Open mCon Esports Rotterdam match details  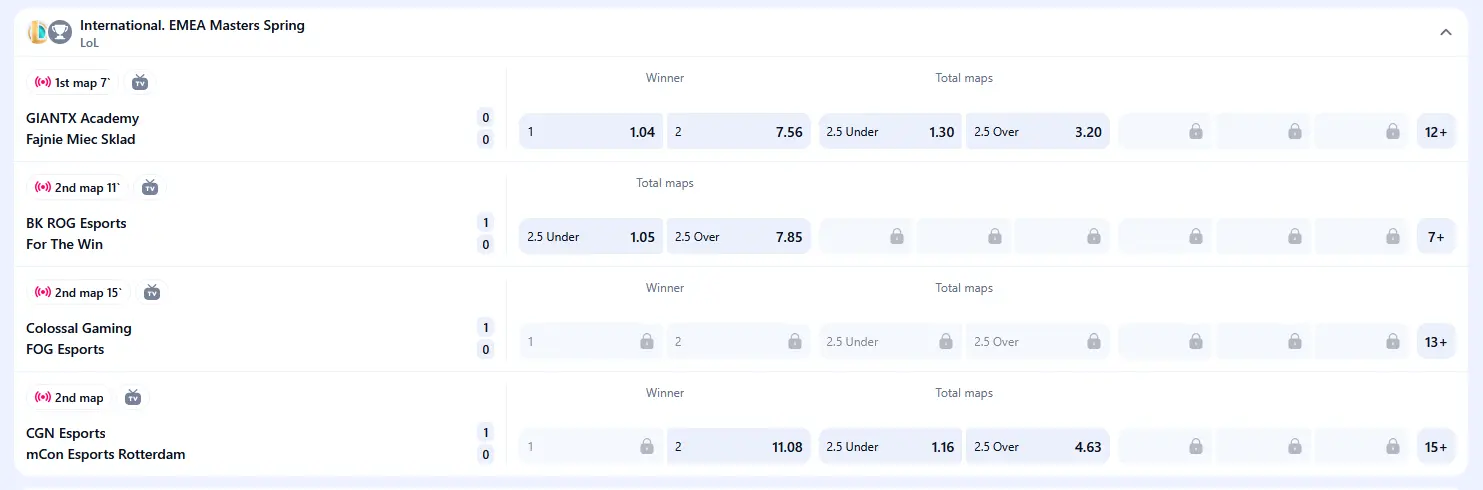[106, 454]
